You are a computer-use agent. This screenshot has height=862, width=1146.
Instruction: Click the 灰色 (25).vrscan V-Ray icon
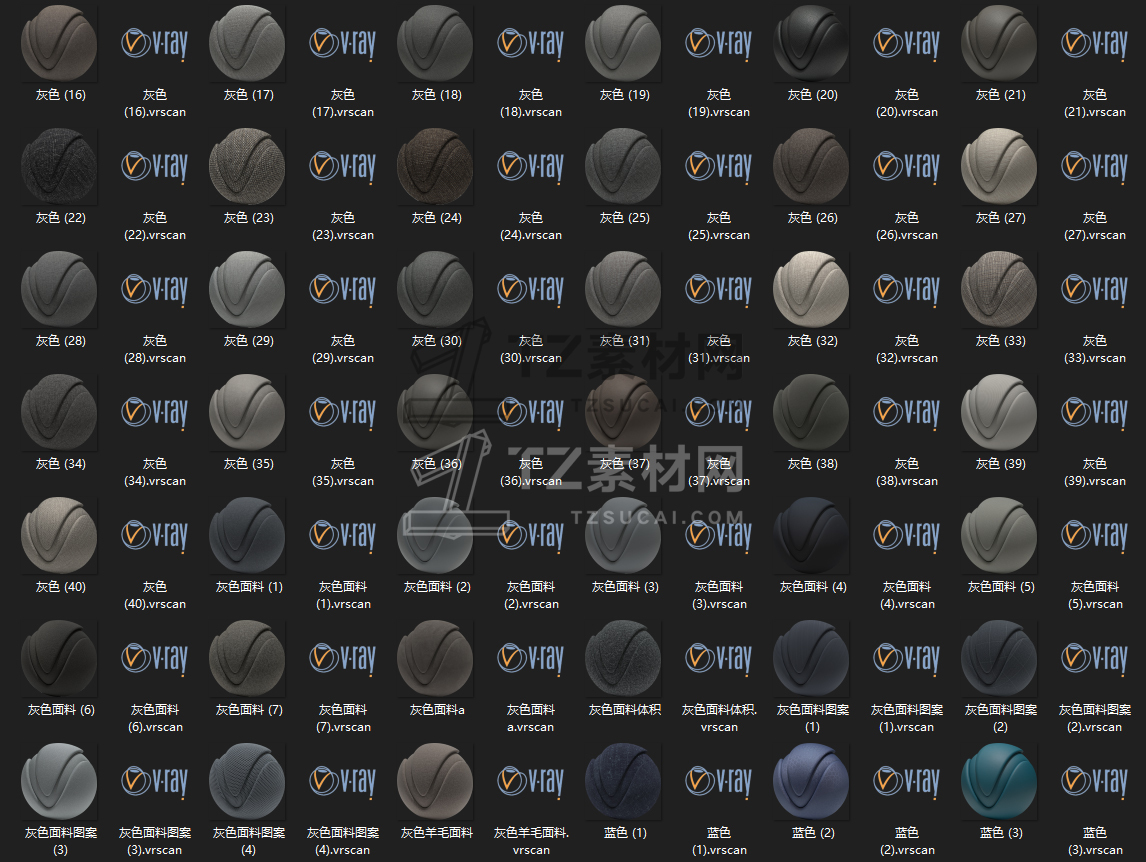(x=718, y=166)
